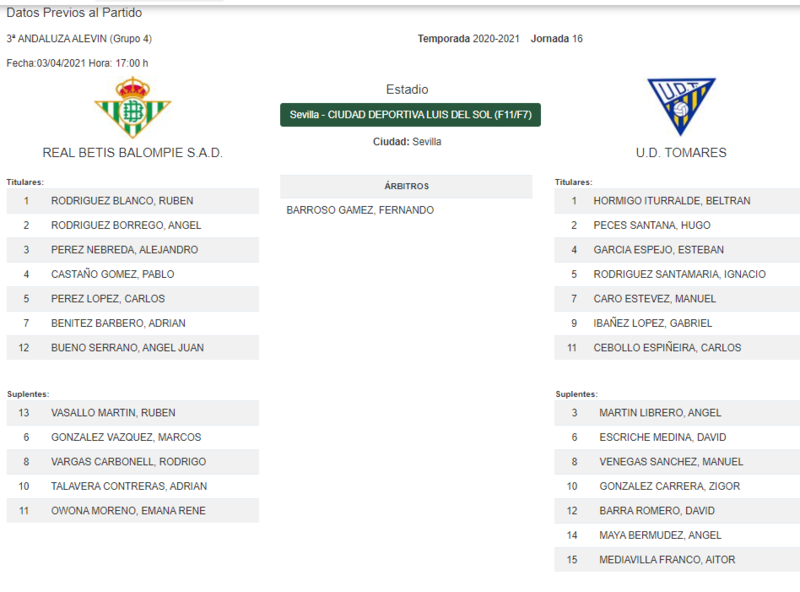This screenshot has height=592, width=800.
Task: Select the U.D. TOMARES team name
Action: click(x=681, y=153)
